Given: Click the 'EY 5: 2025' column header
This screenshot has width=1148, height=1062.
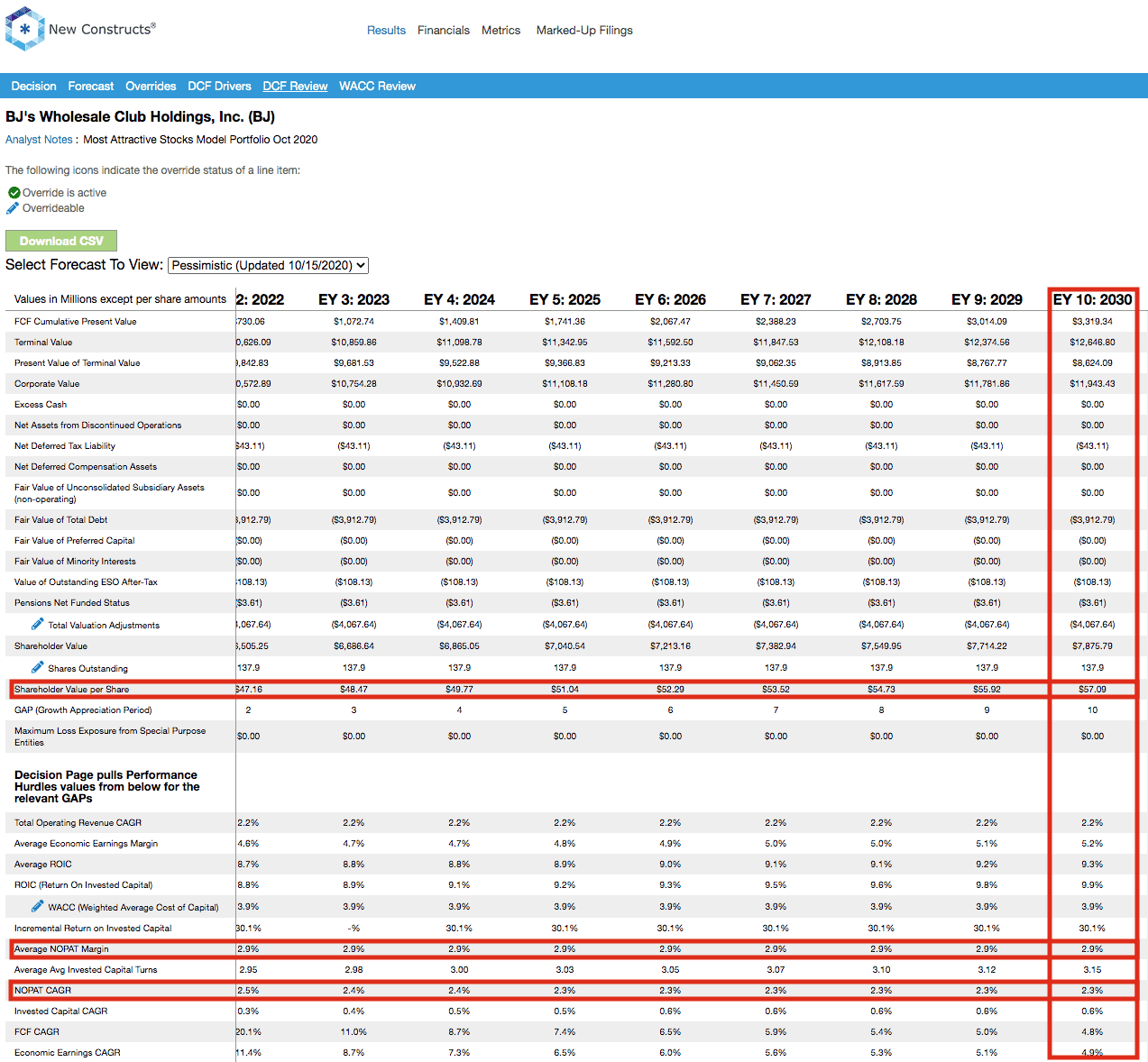Looking at the screenshot, I should click(565, 299).
